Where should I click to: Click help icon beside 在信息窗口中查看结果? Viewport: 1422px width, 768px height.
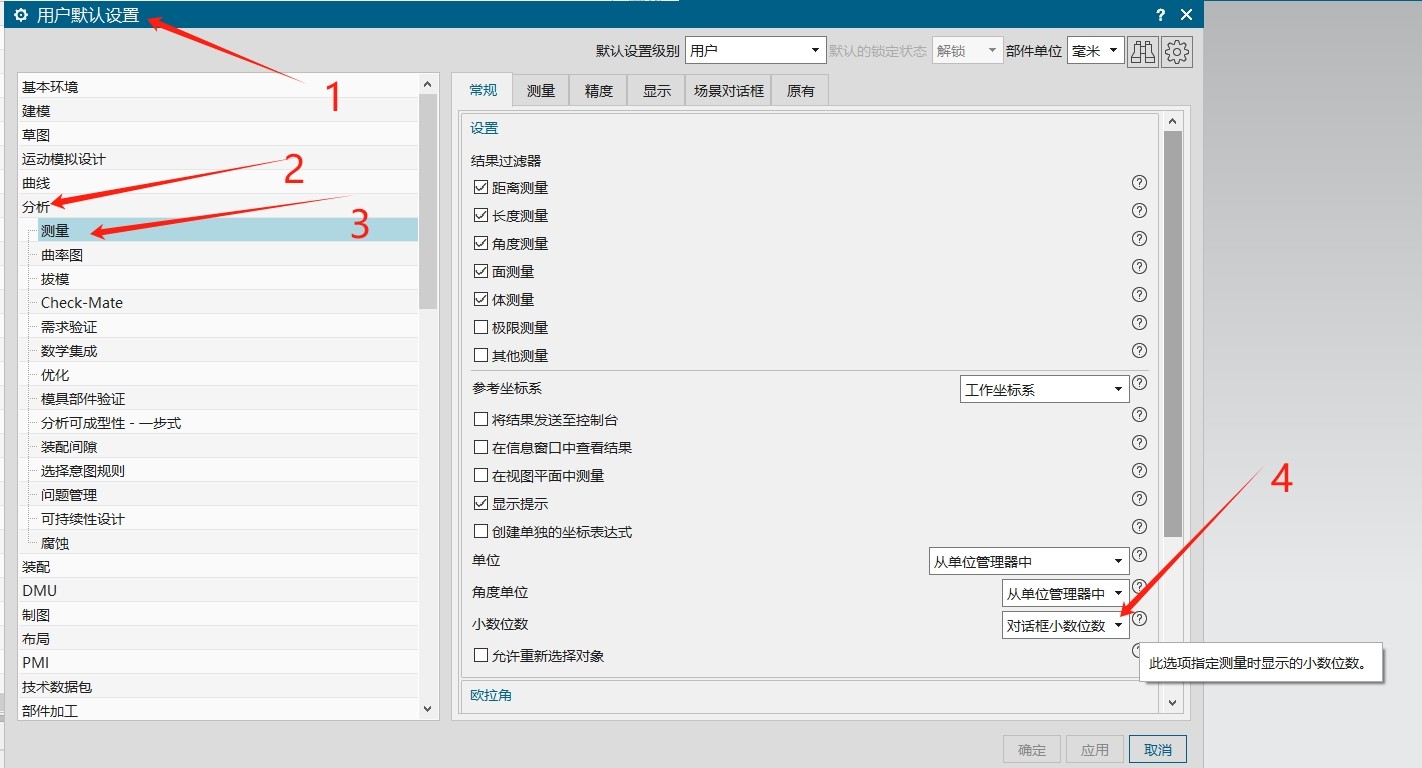point(1139,443)
